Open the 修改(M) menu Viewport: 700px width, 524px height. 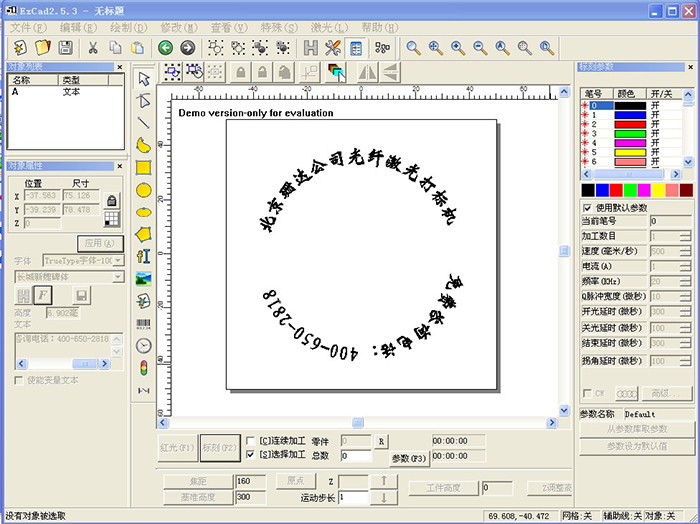pos(179,28)
